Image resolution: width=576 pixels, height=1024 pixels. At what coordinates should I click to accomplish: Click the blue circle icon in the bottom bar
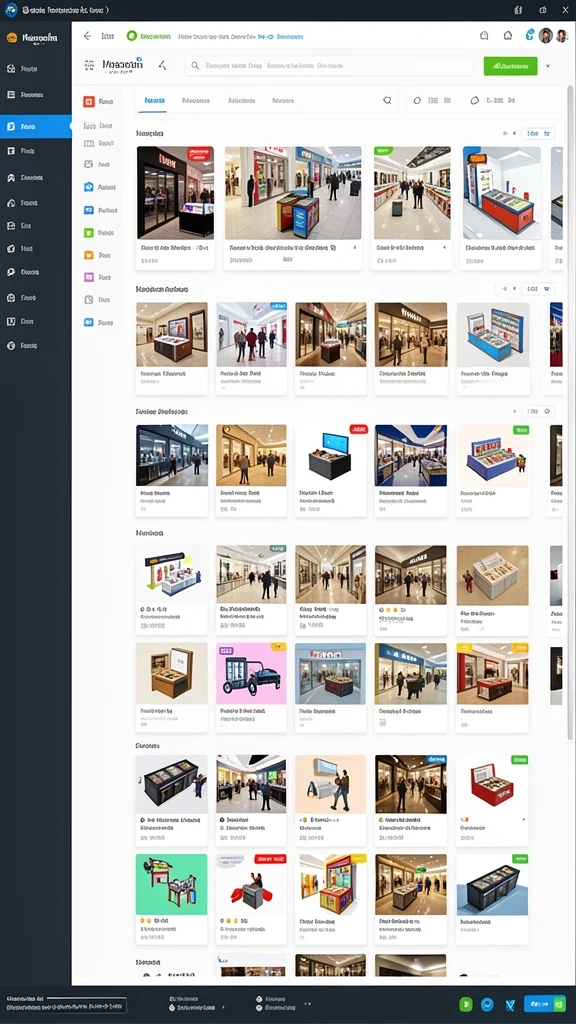point(487,1004)
